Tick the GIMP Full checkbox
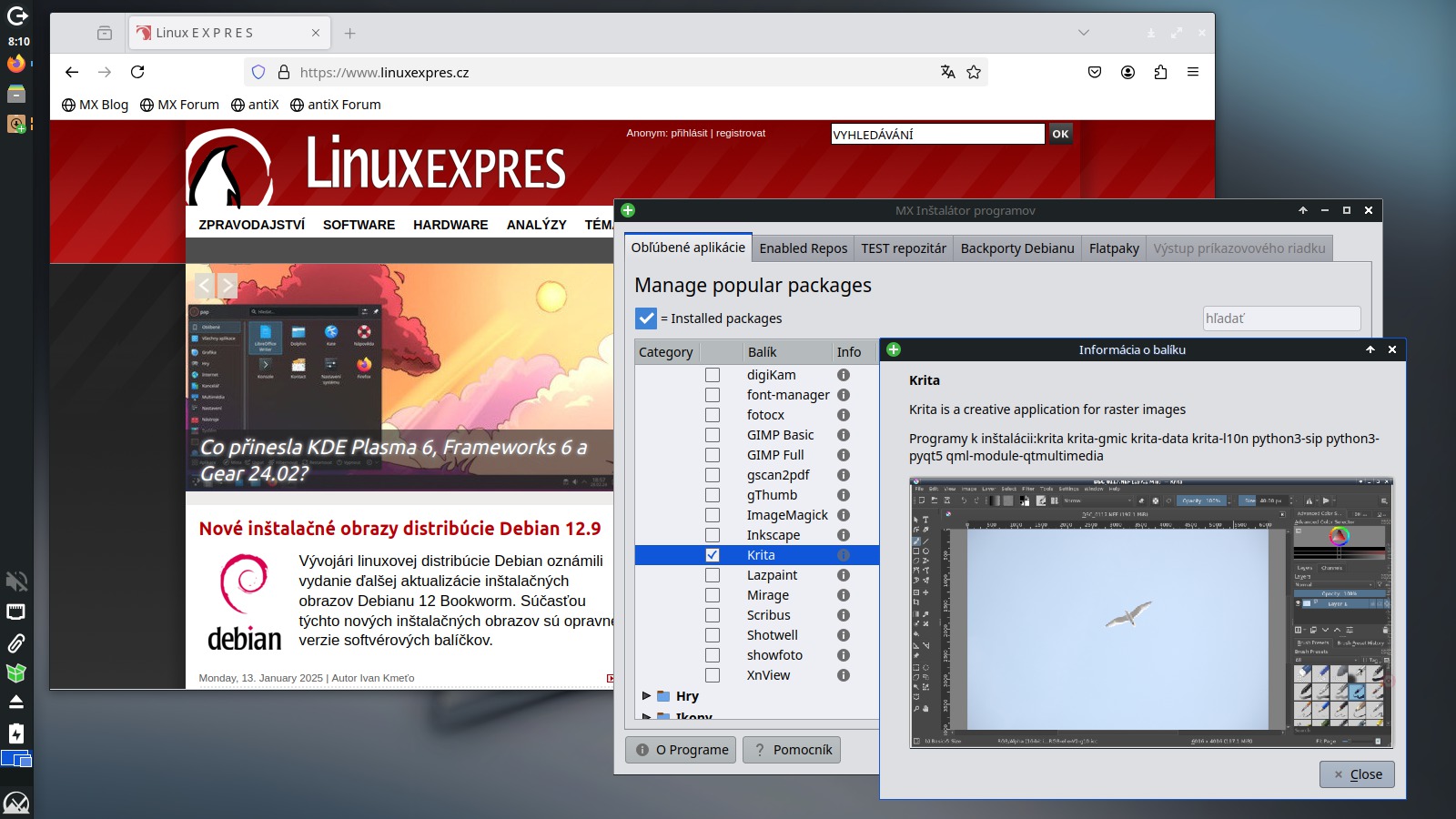 pyautogui.click(x=713, y=455)
